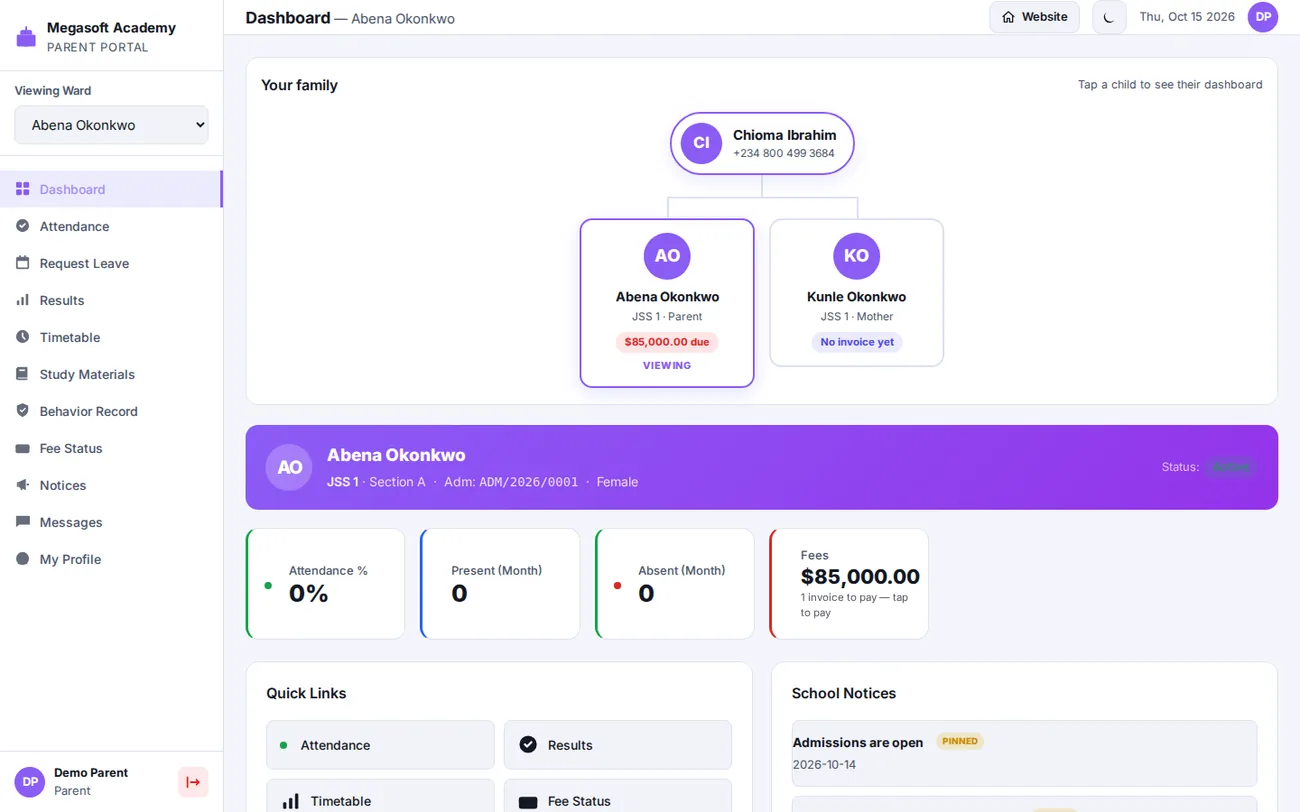1300x812 pixels.
Task: Click the Absent (Month) stat card
Action: pyautogui.click(x=674, y=584)
